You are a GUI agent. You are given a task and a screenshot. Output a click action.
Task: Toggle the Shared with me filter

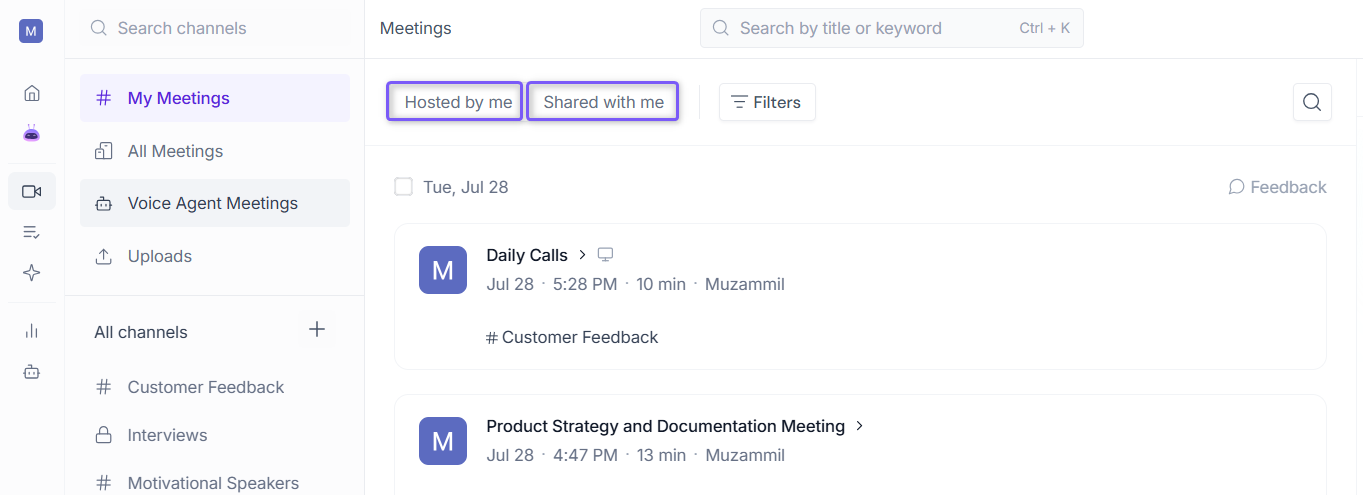603,102
